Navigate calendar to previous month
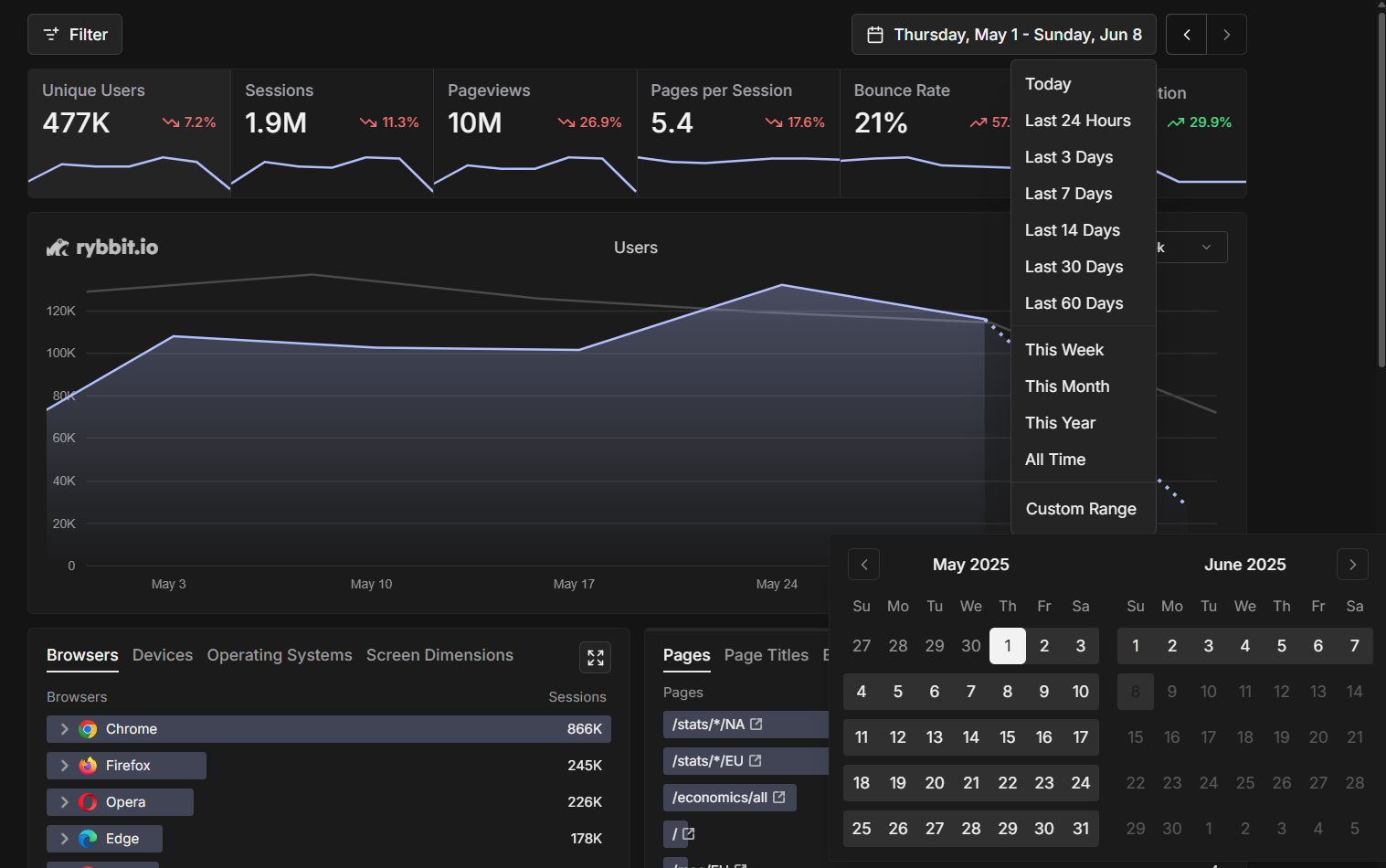The width and height of the screenshot is (1386, 868). [863, 565]
